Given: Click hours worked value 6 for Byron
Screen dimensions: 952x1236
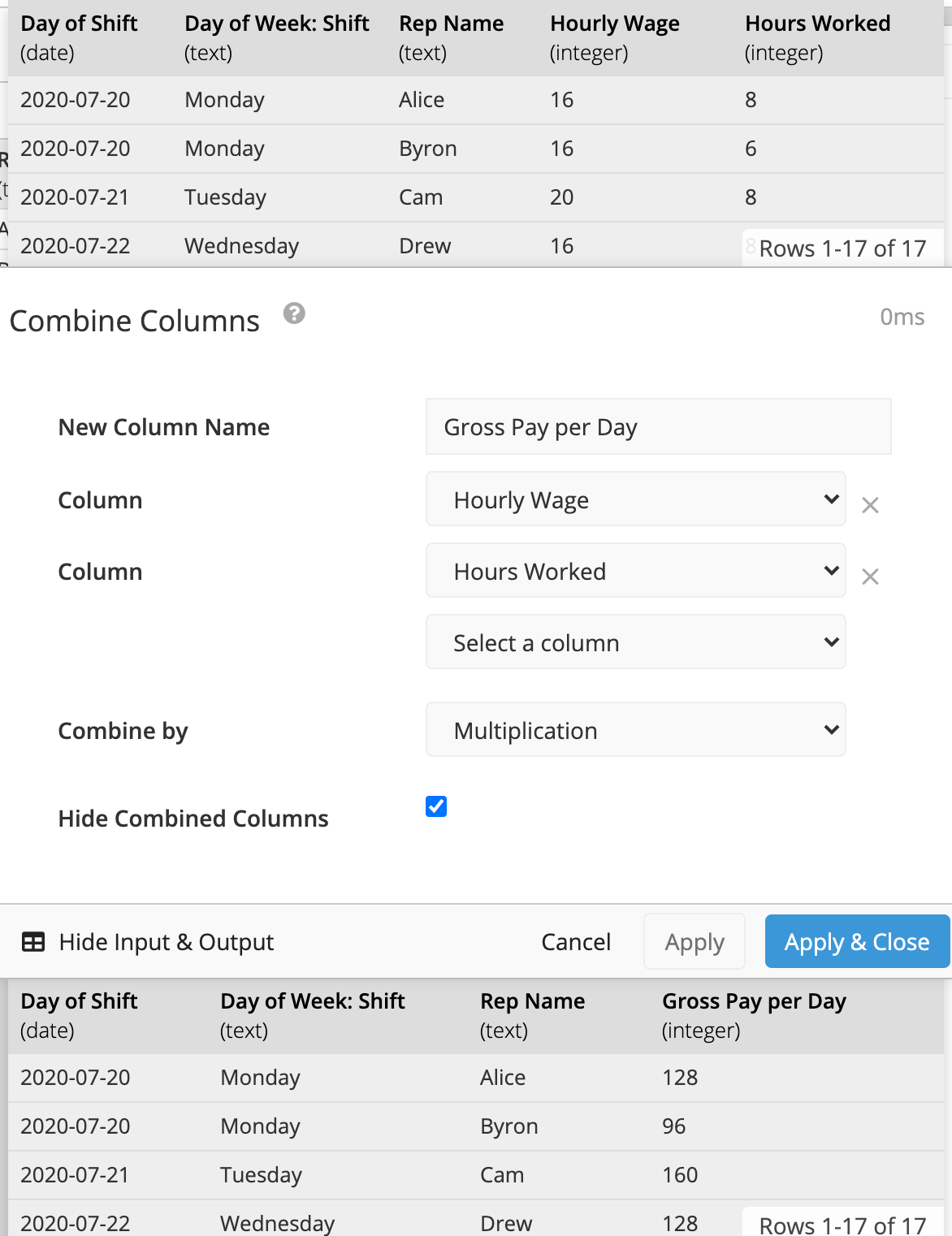Looking at the screenshot, I should click(751, 149).
